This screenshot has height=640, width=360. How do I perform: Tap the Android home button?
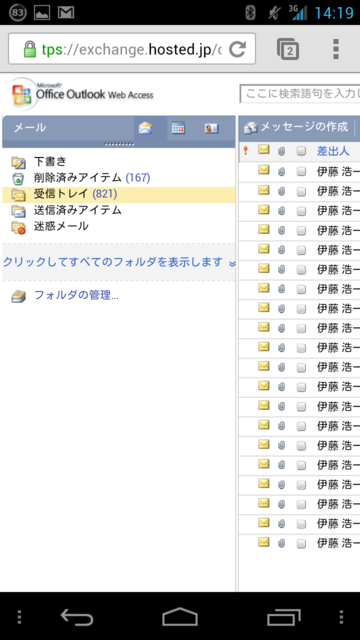pos(180,617)
